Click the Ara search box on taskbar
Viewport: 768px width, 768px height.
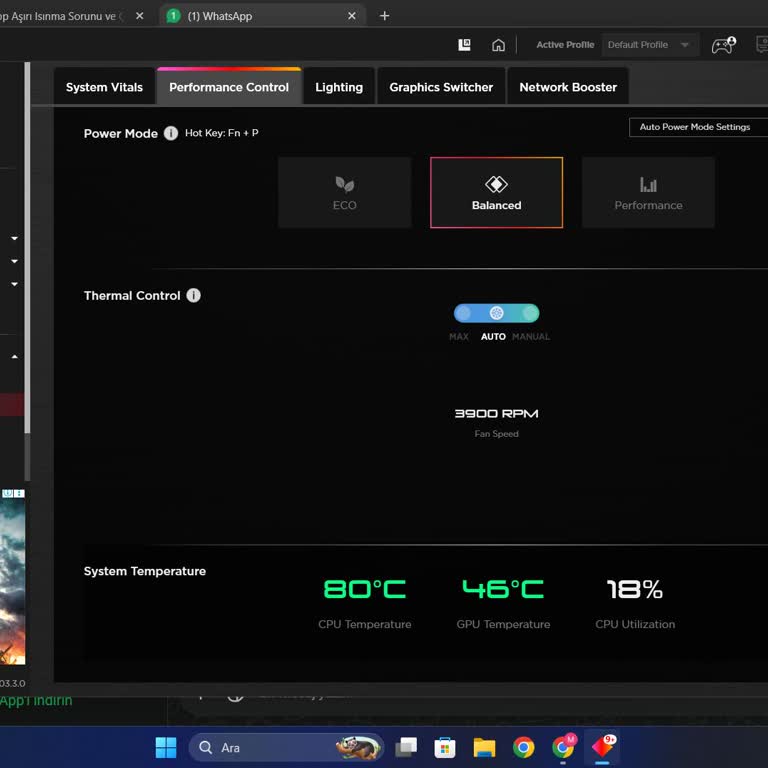tap(265, 747)
